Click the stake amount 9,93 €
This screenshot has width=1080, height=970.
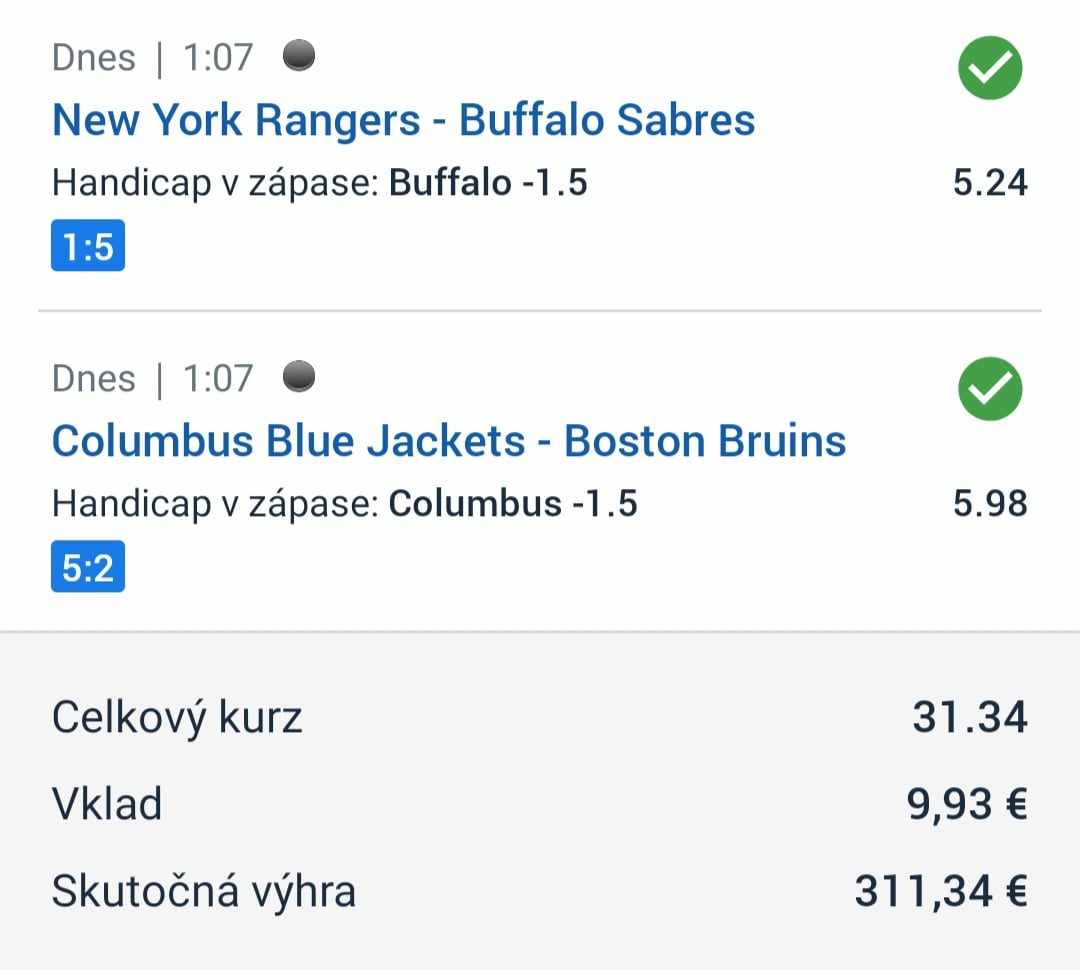click(x=967, y=804)
